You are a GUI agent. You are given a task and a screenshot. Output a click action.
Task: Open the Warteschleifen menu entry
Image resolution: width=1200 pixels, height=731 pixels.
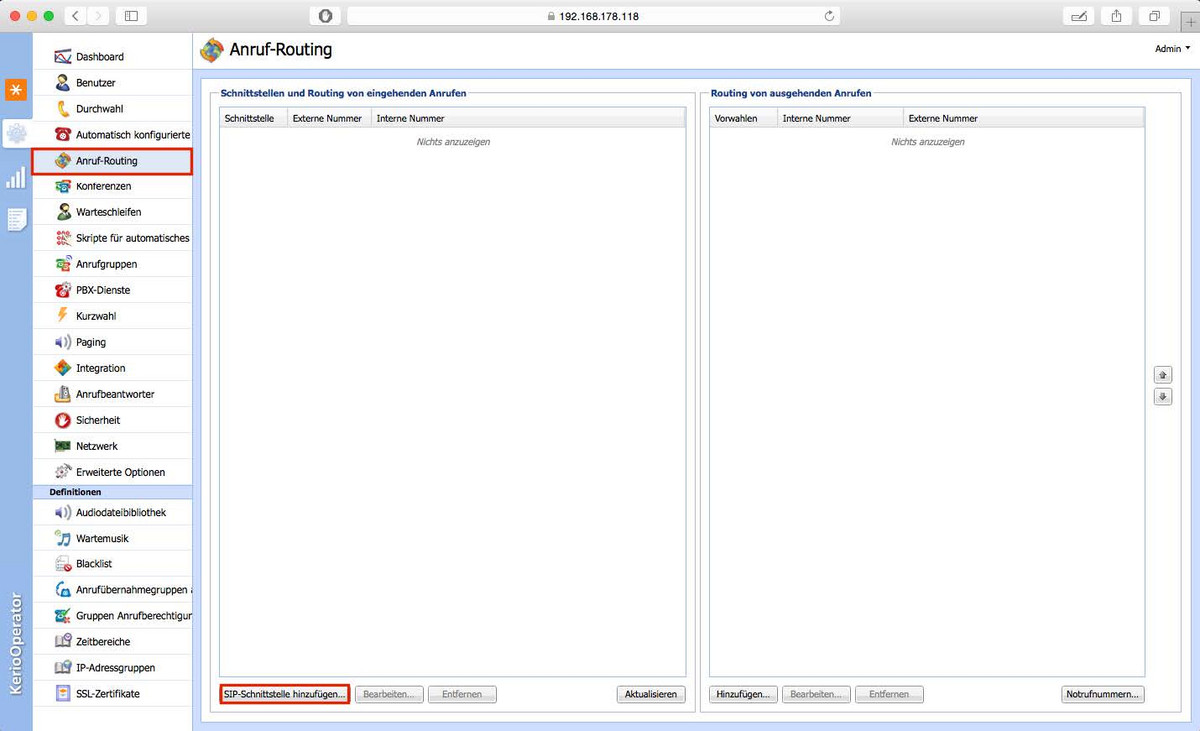point(108,212)
